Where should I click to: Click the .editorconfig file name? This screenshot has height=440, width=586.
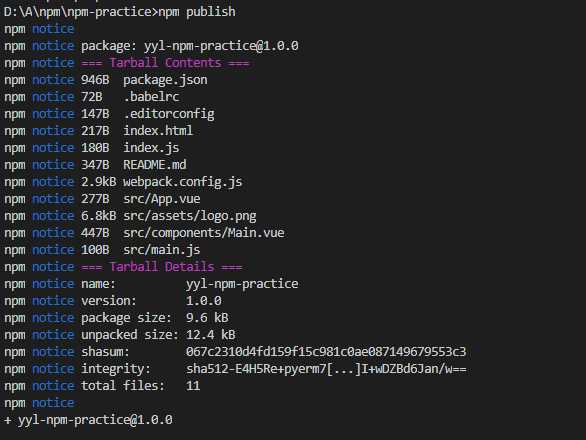[x=169, y=114]
